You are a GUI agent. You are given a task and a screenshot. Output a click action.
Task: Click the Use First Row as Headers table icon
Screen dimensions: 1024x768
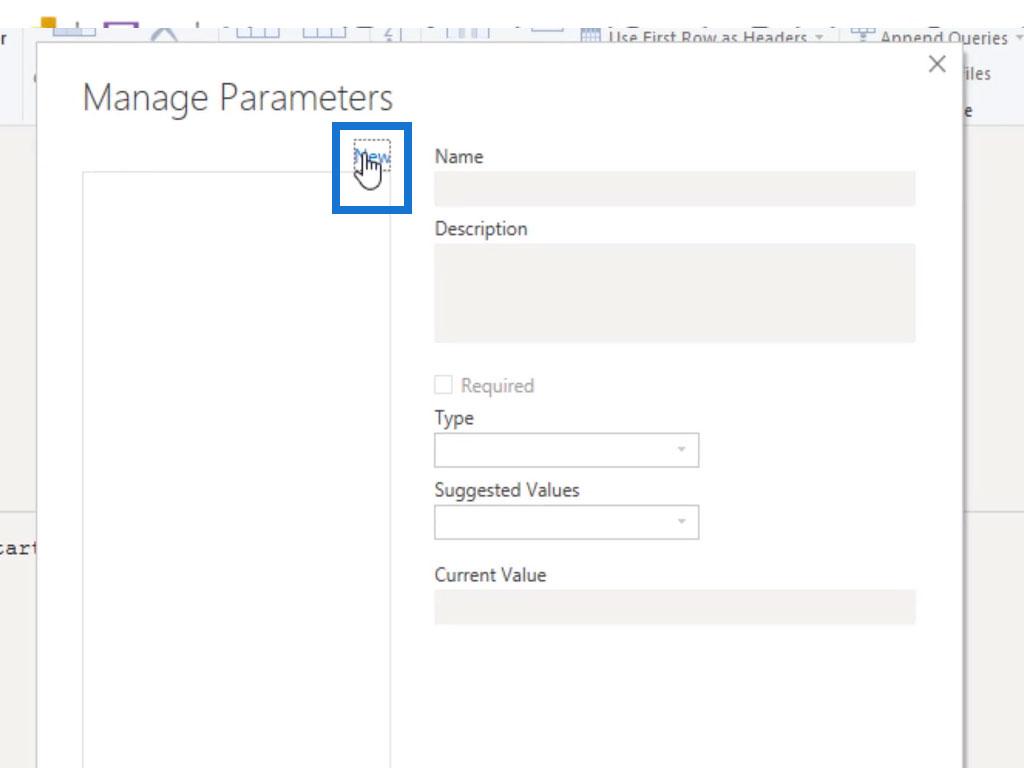[590, 36]
